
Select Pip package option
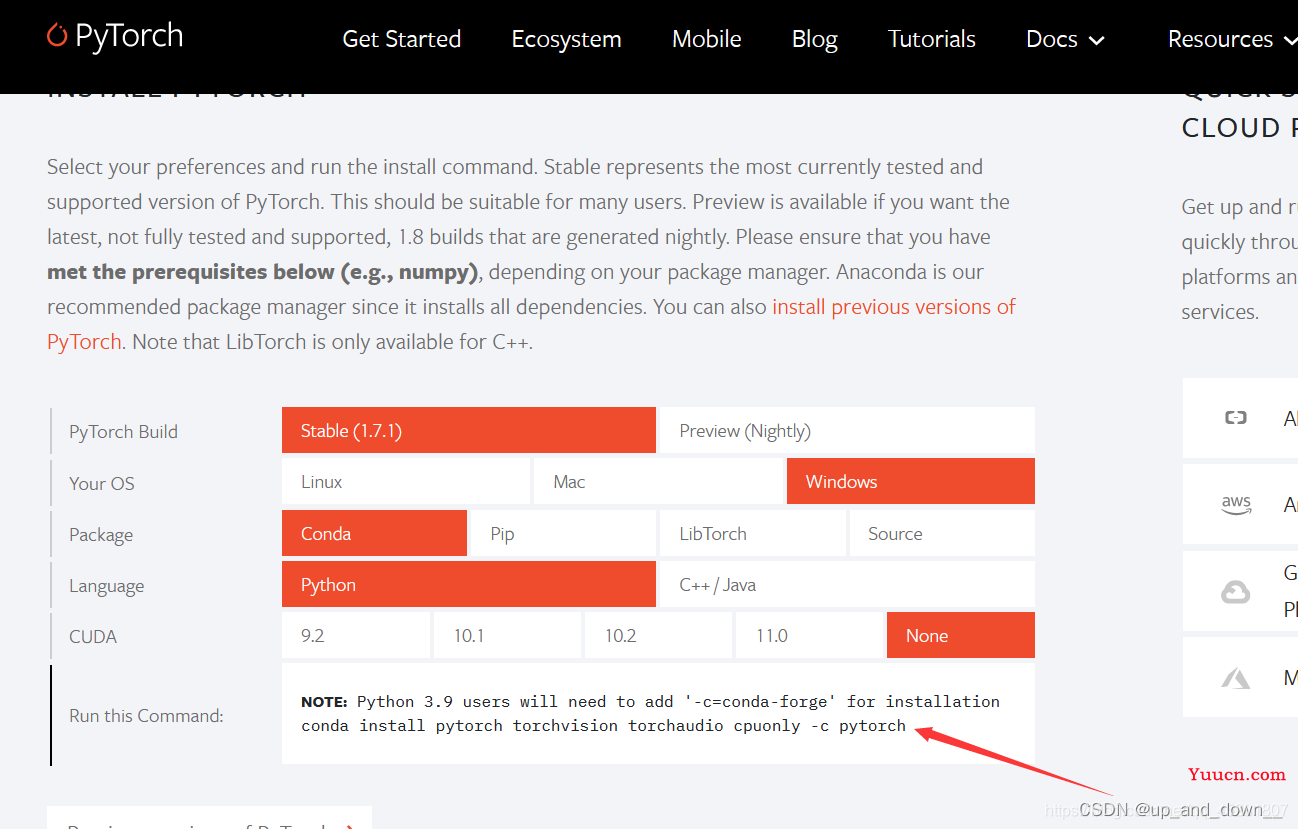563,533
